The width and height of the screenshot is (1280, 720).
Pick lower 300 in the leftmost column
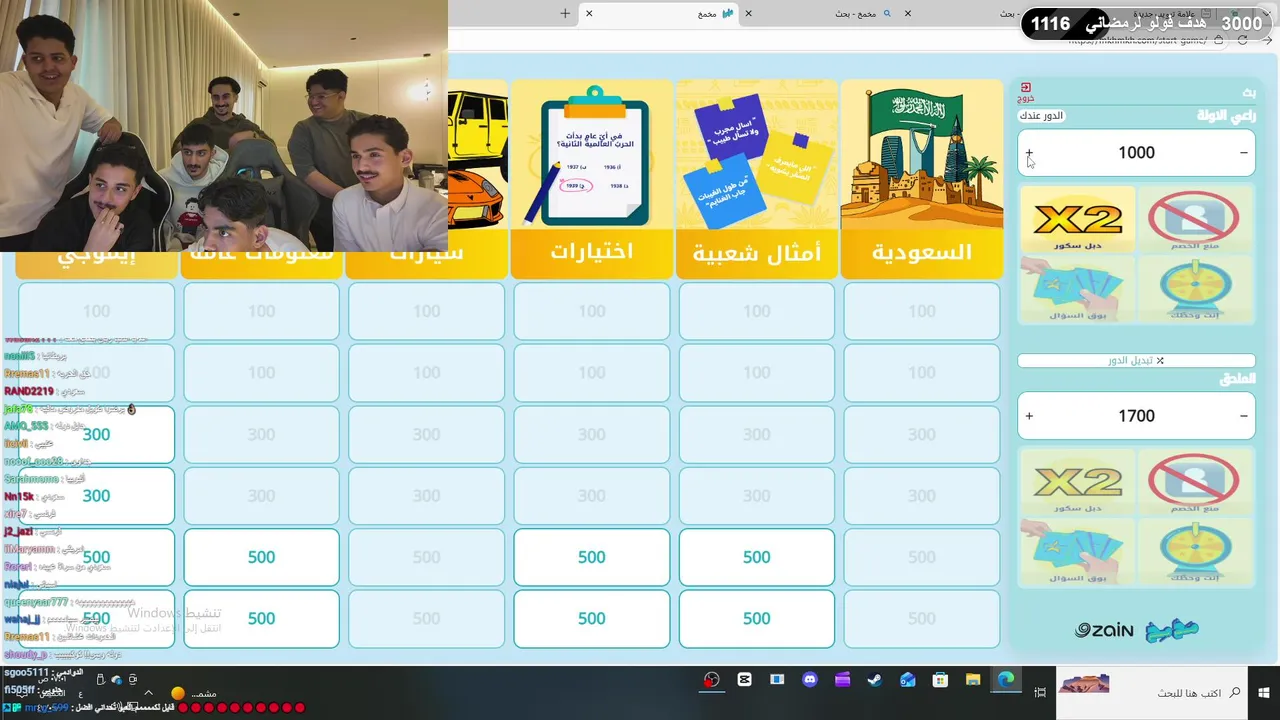(x=96, y=495)
